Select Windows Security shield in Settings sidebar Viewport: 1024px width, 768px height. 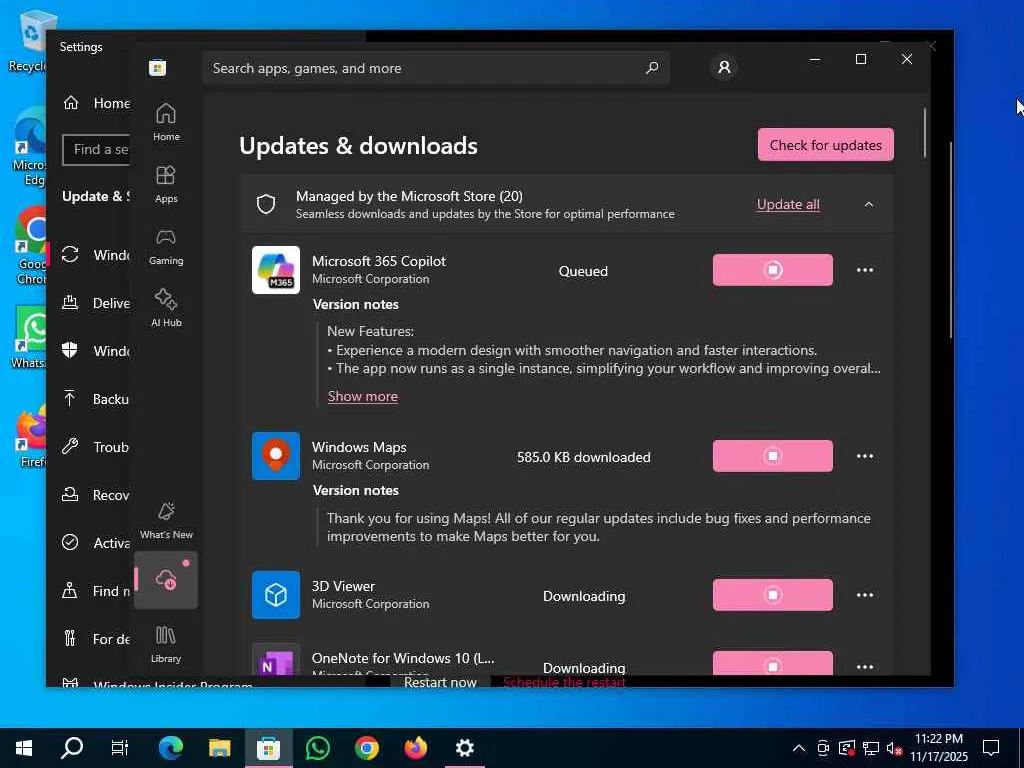point(95,351)
